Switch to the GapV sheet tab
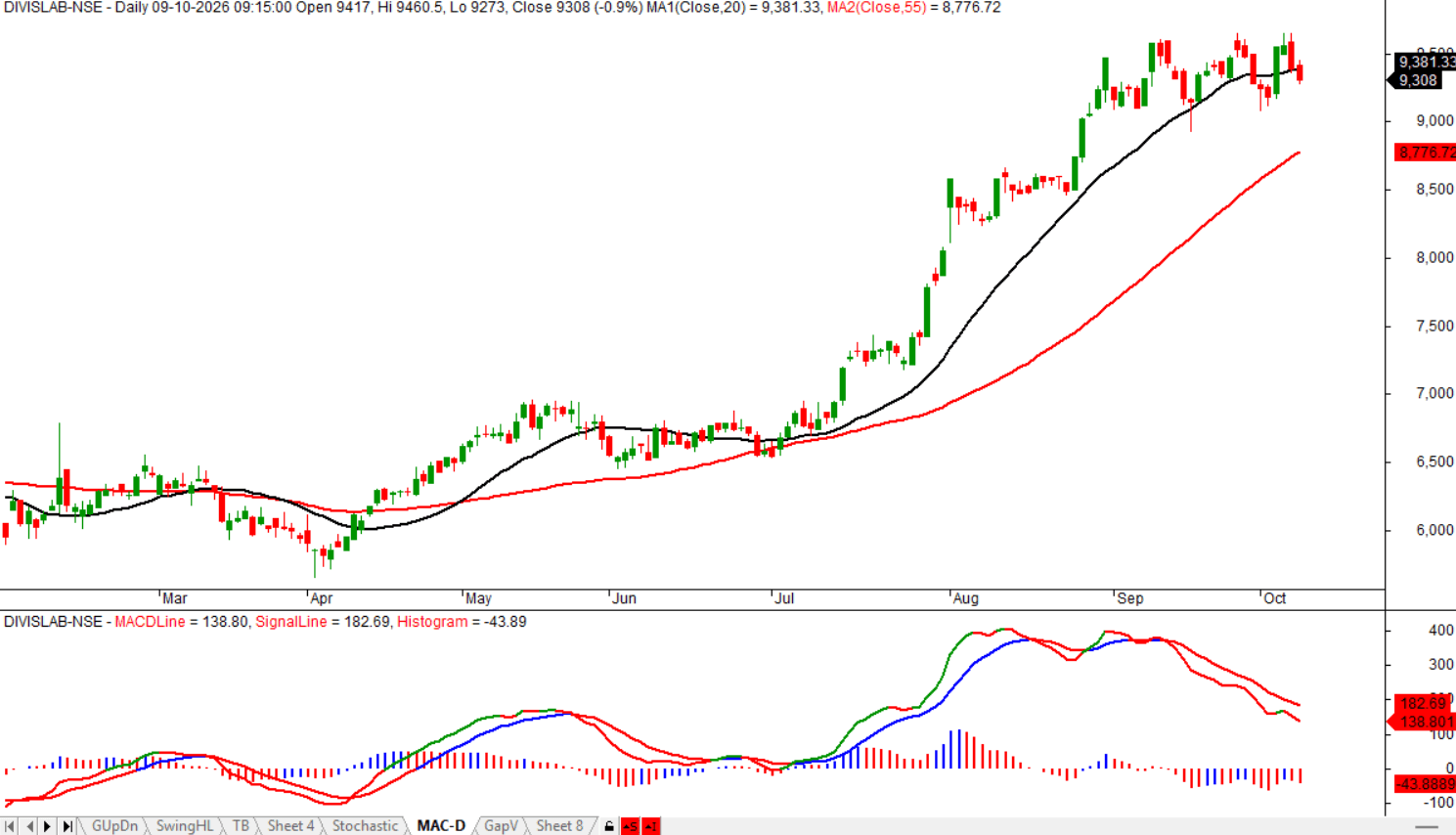The width and height of the screenshot is (1456, 835). click(501, 826)
